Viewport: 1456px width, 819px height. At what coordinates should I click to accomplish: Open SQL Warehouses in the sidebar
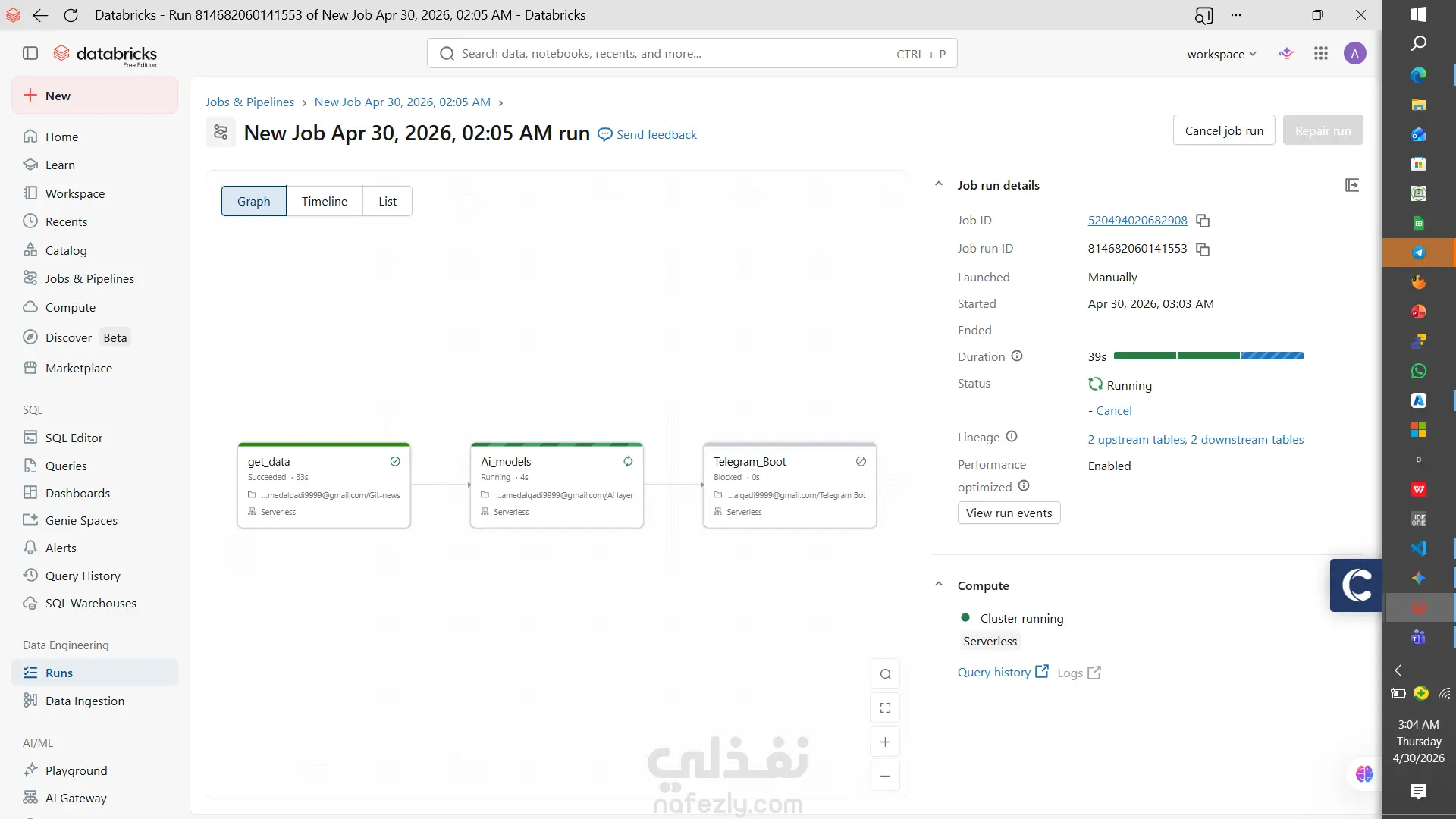tap(96, 603)
